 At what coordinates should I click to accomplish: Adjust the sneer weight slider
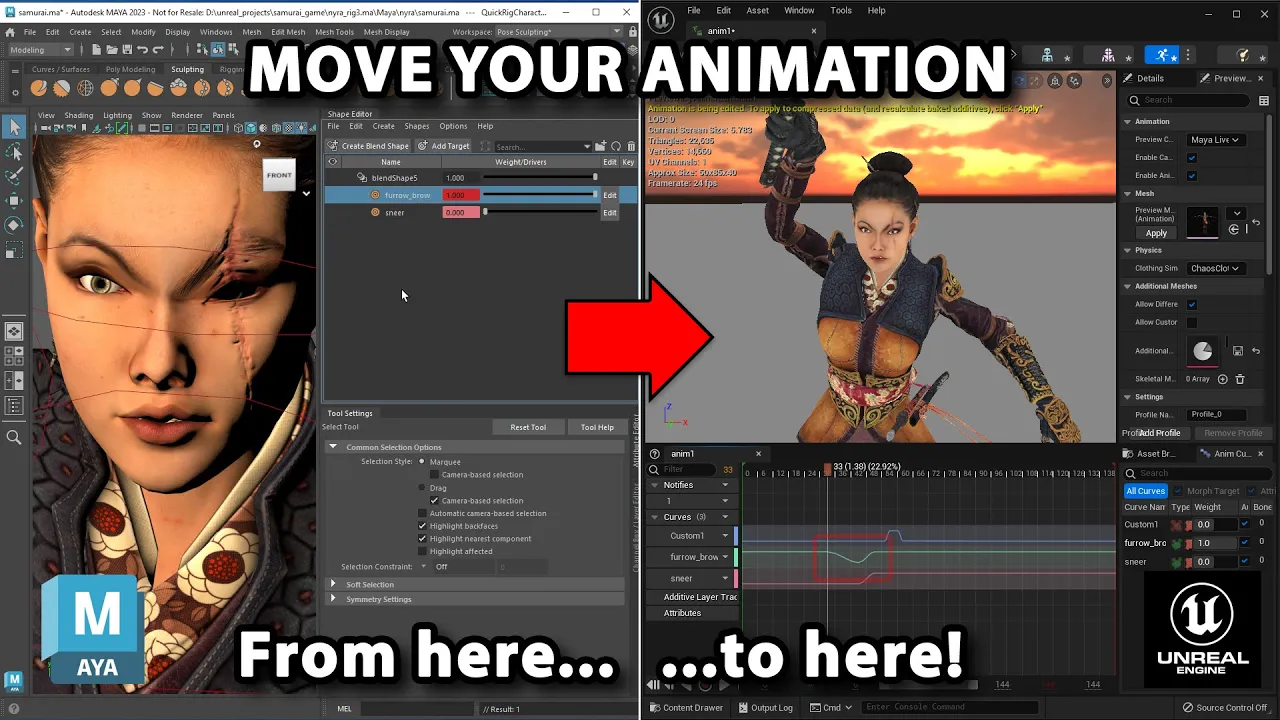click(x=540, y=212)
